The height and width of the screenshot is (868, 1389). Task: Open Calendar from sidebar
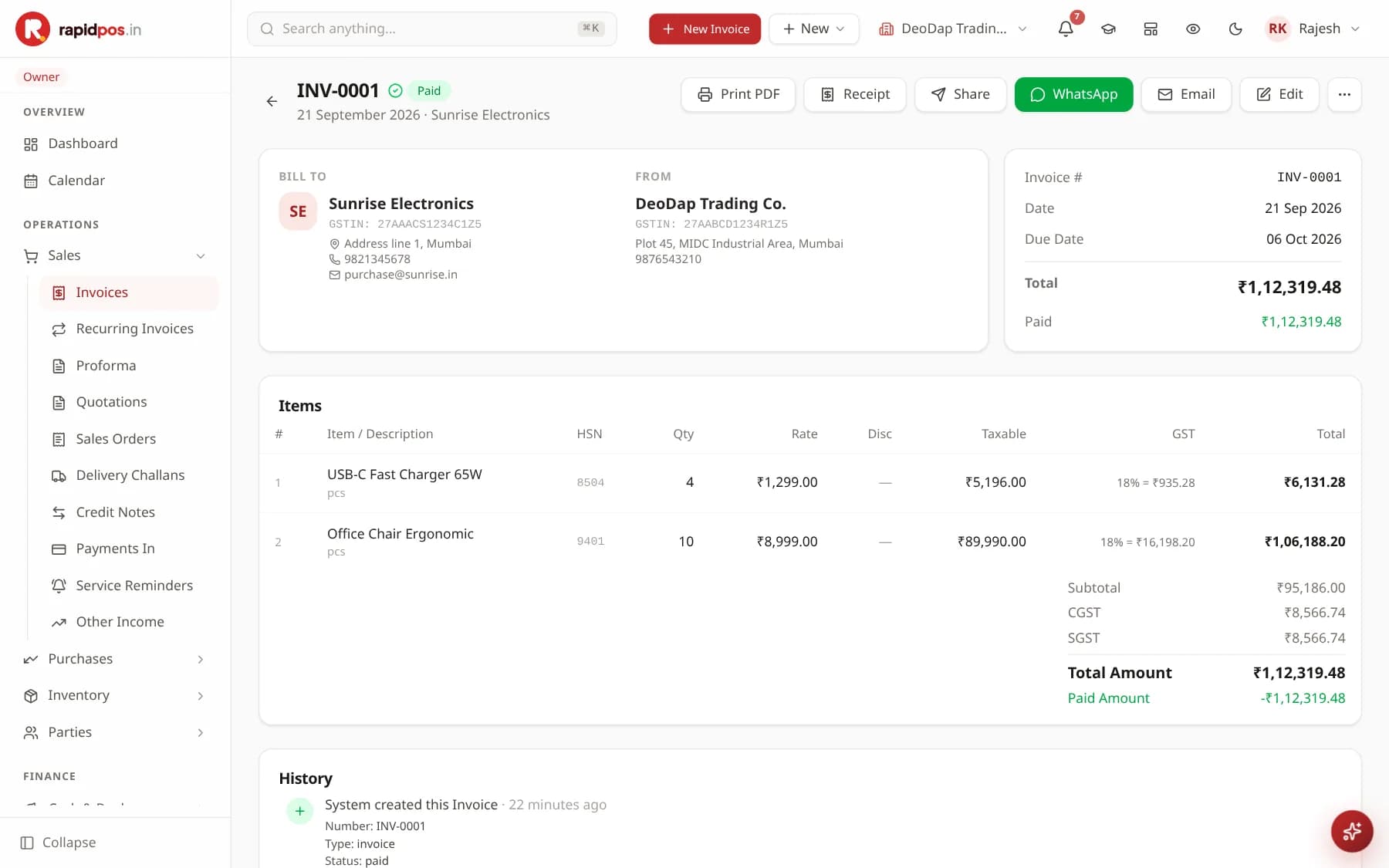116,181
